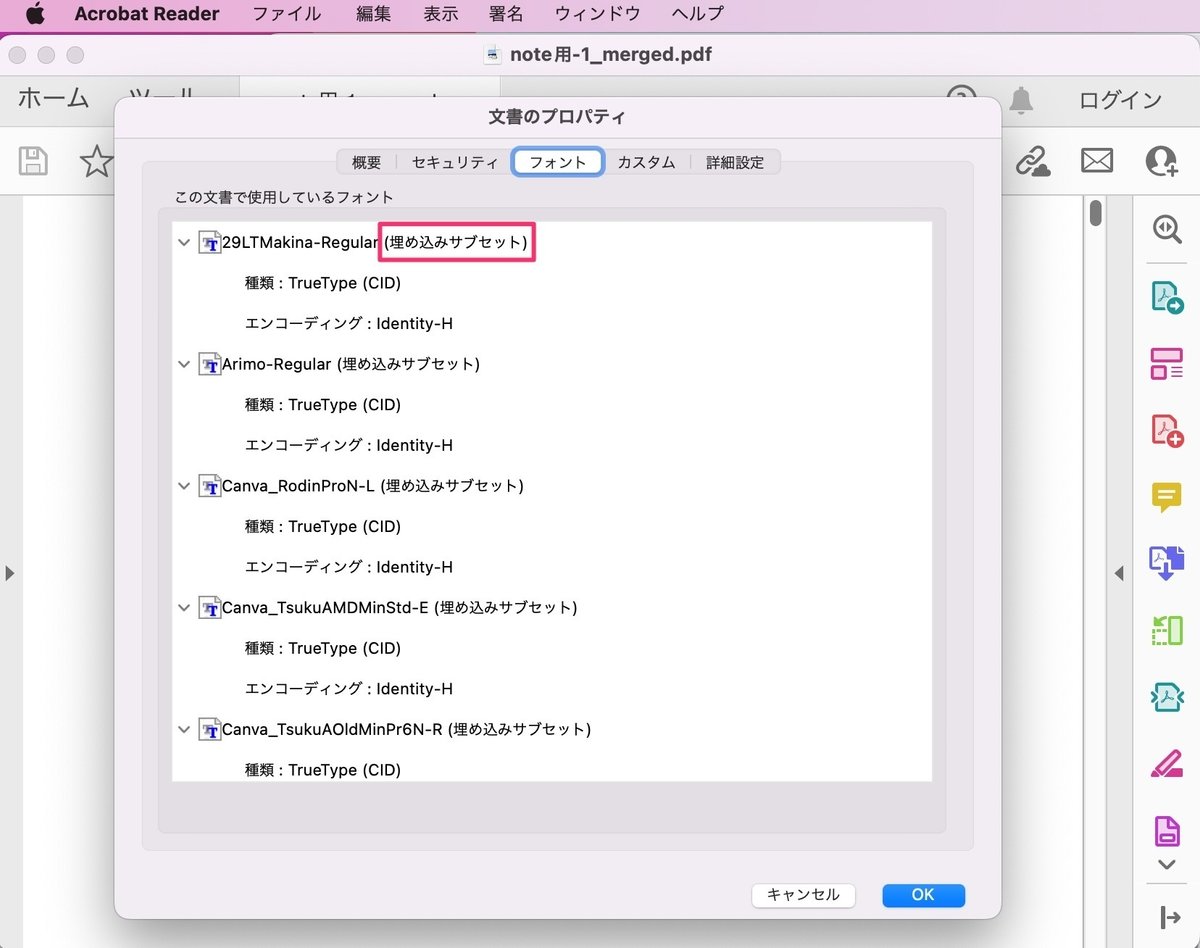This screenshot has width=1200, height=948.
Task: Open the Comment tool icon
Action: click(x=1166, y=497)
